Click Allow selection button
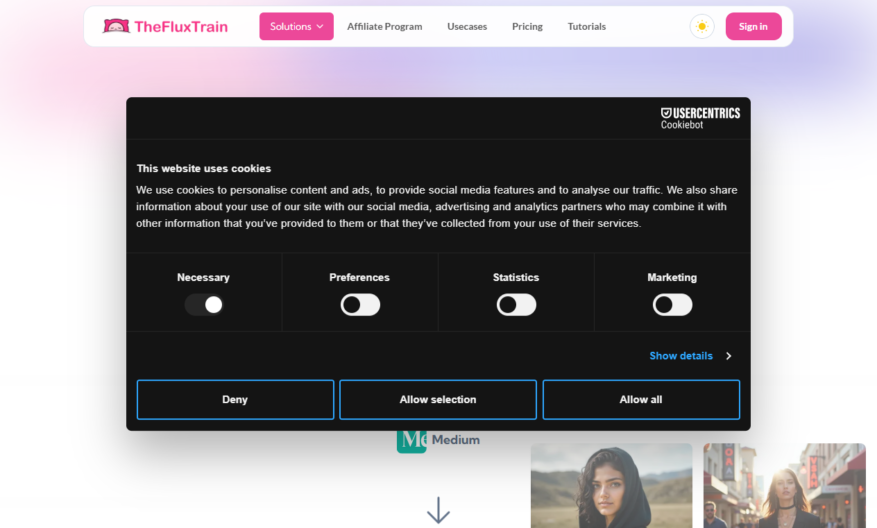This screenshot has width=877, height=528. tap(438, 399)
